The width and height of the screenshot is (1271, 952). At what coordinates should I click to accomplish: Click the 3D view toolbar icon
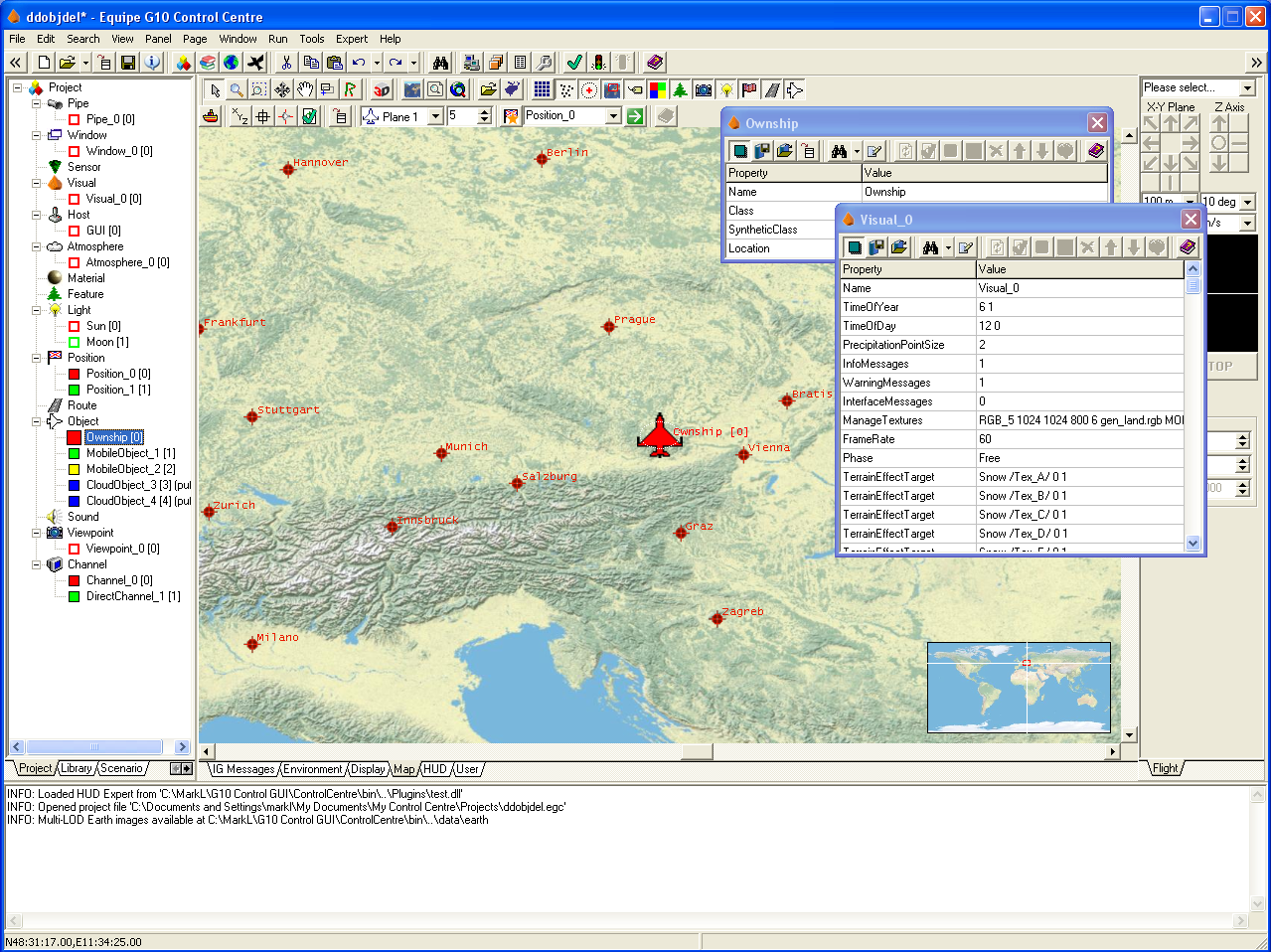(x=382, y=89)
